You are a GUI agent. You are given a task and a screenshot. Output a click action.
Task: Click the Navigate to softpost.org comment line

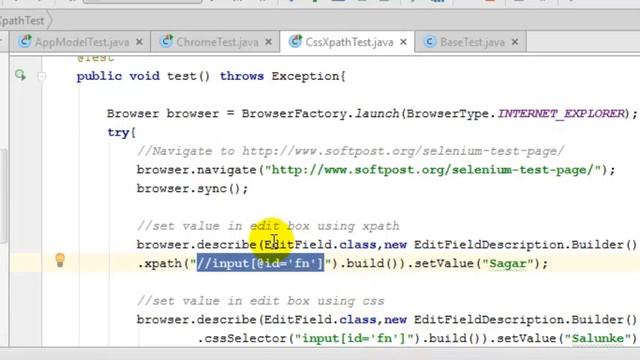click(x=351, y=151)
